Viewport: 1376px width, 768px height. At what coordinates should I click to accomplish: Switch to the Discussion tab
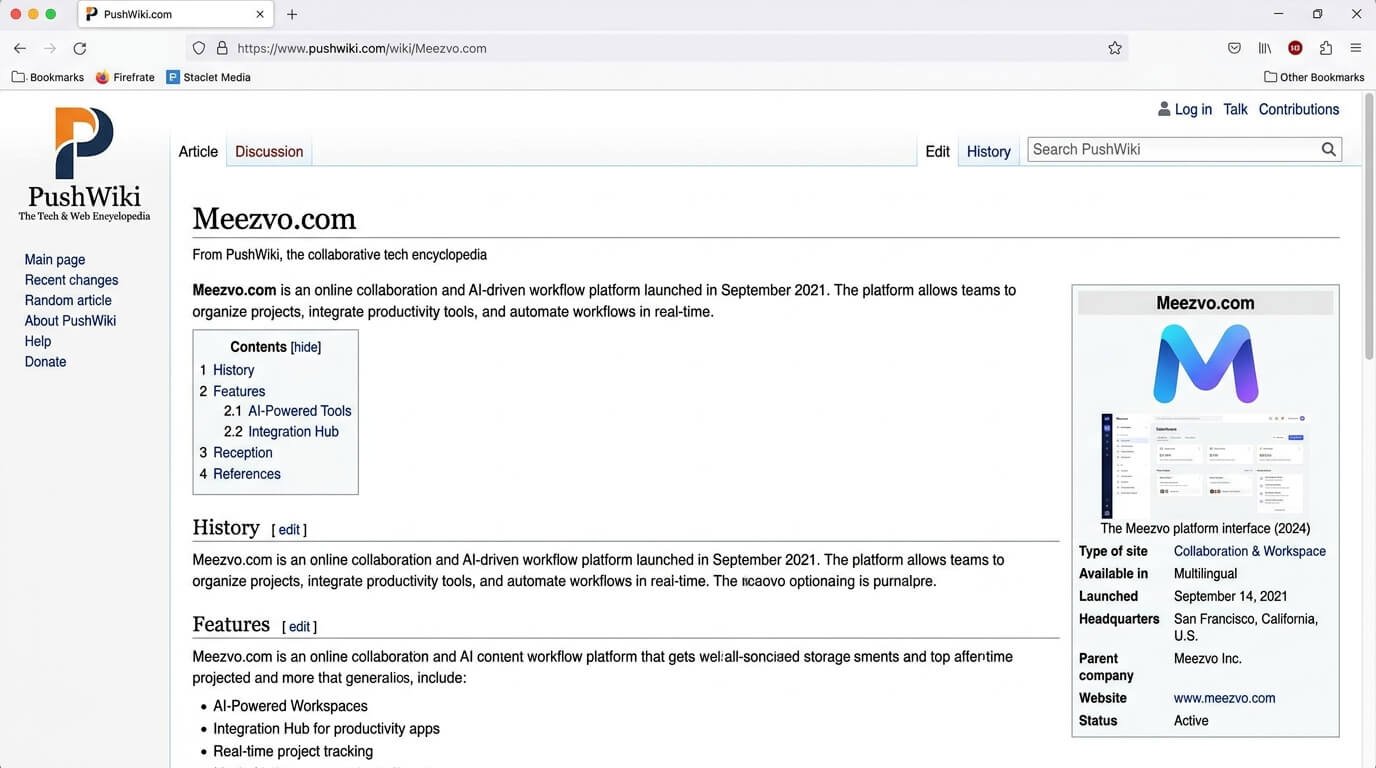coord(269,151)
